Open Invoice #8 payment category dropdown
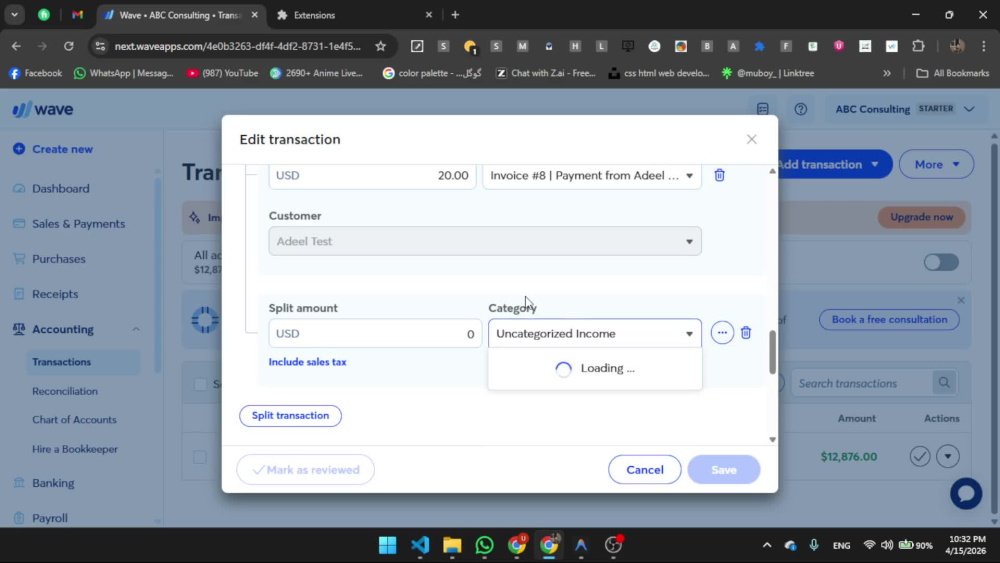This screenshot has height=563, width=1000. [x=592, y=175]
